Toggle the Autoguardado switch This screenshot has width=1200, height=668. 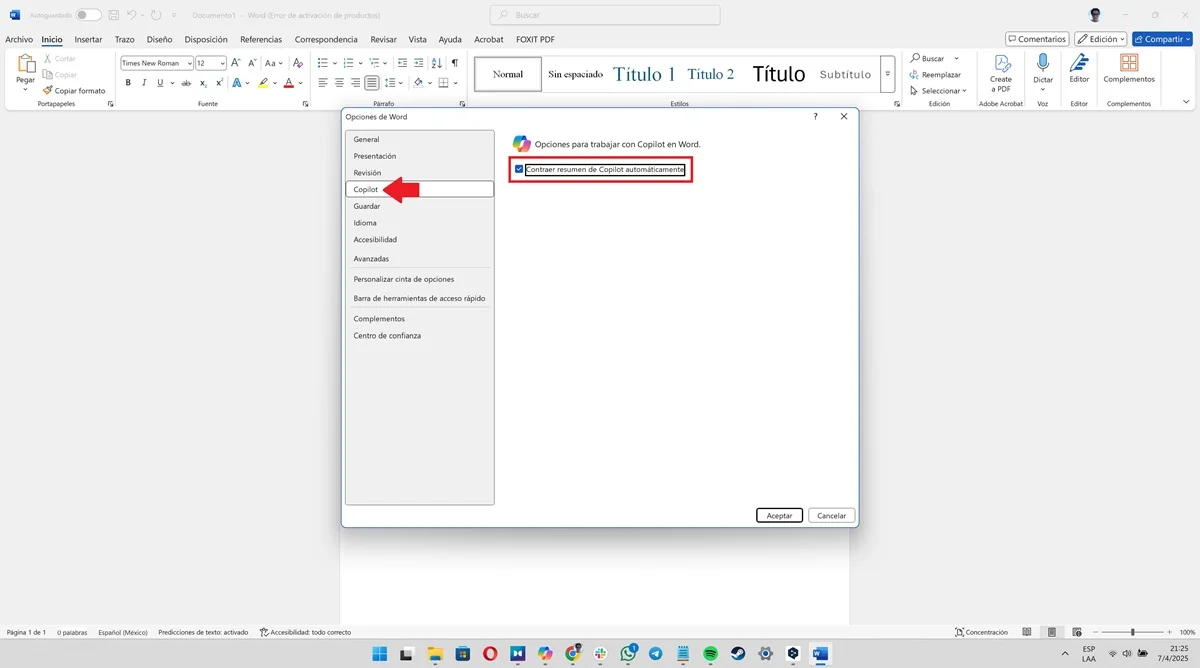(88, 15)
